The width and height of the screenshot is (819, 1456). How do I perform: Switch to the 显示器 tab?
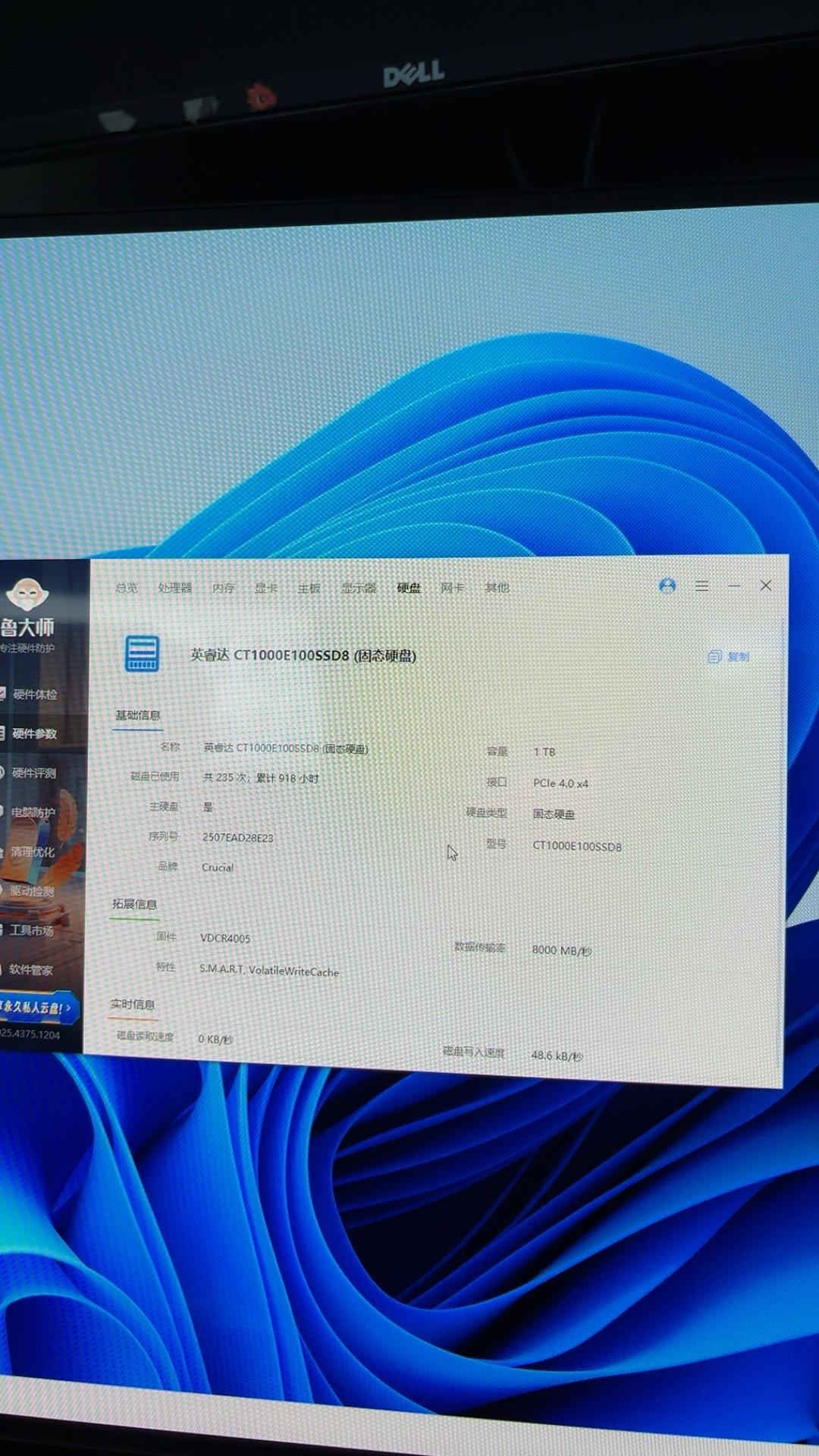(358, 588)
